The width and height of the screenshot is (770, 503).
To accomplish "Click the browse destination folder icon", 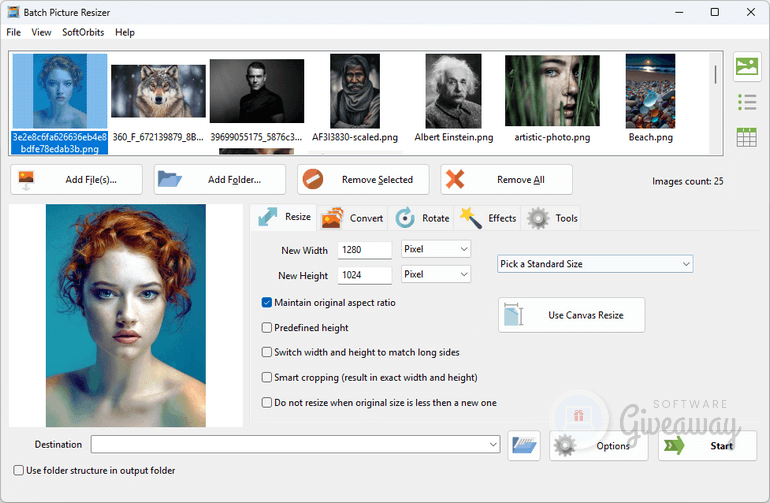I will click(x=524, y=445).
